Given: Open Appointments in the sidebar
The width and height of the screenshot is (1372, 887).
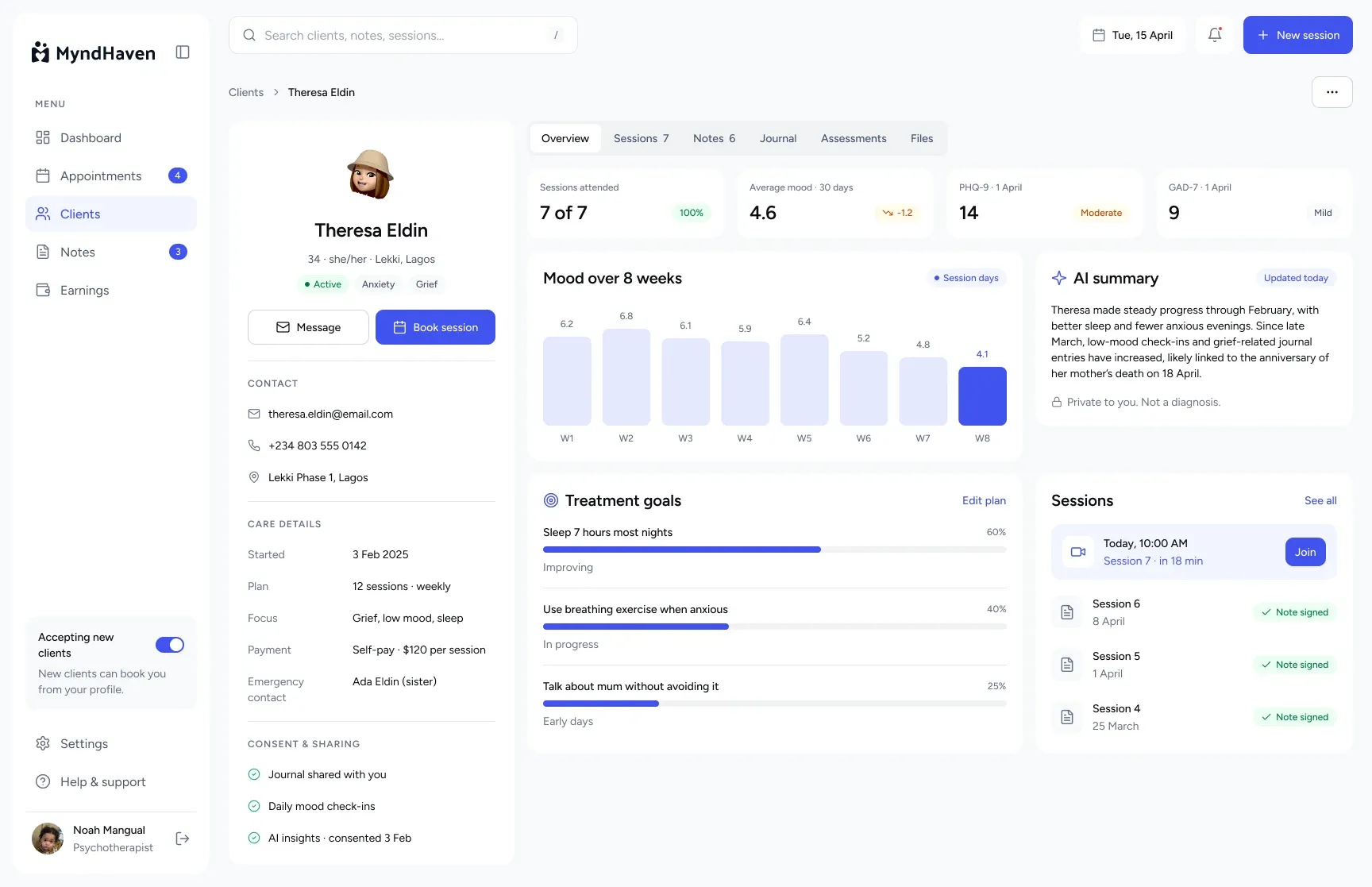Looking at the screenshot, I should tap(111, 175).
